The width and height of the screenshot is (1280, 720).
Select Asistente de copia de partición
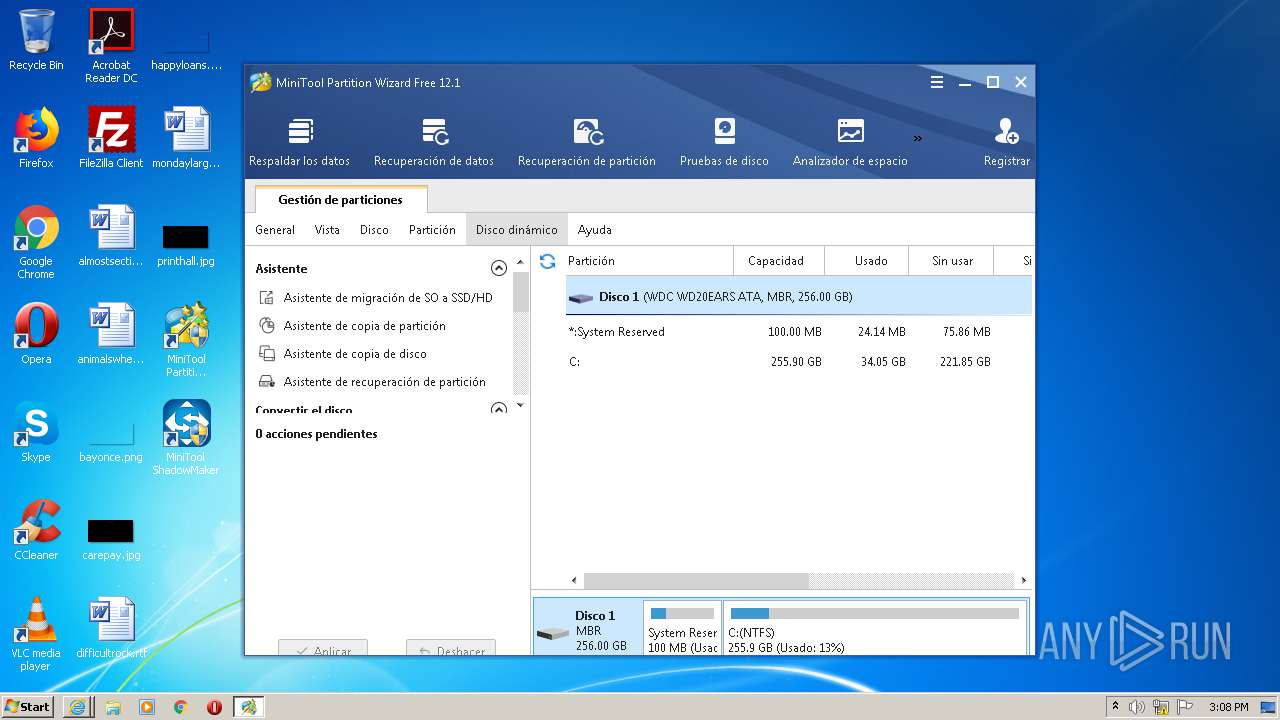click(x=352, y=325)
